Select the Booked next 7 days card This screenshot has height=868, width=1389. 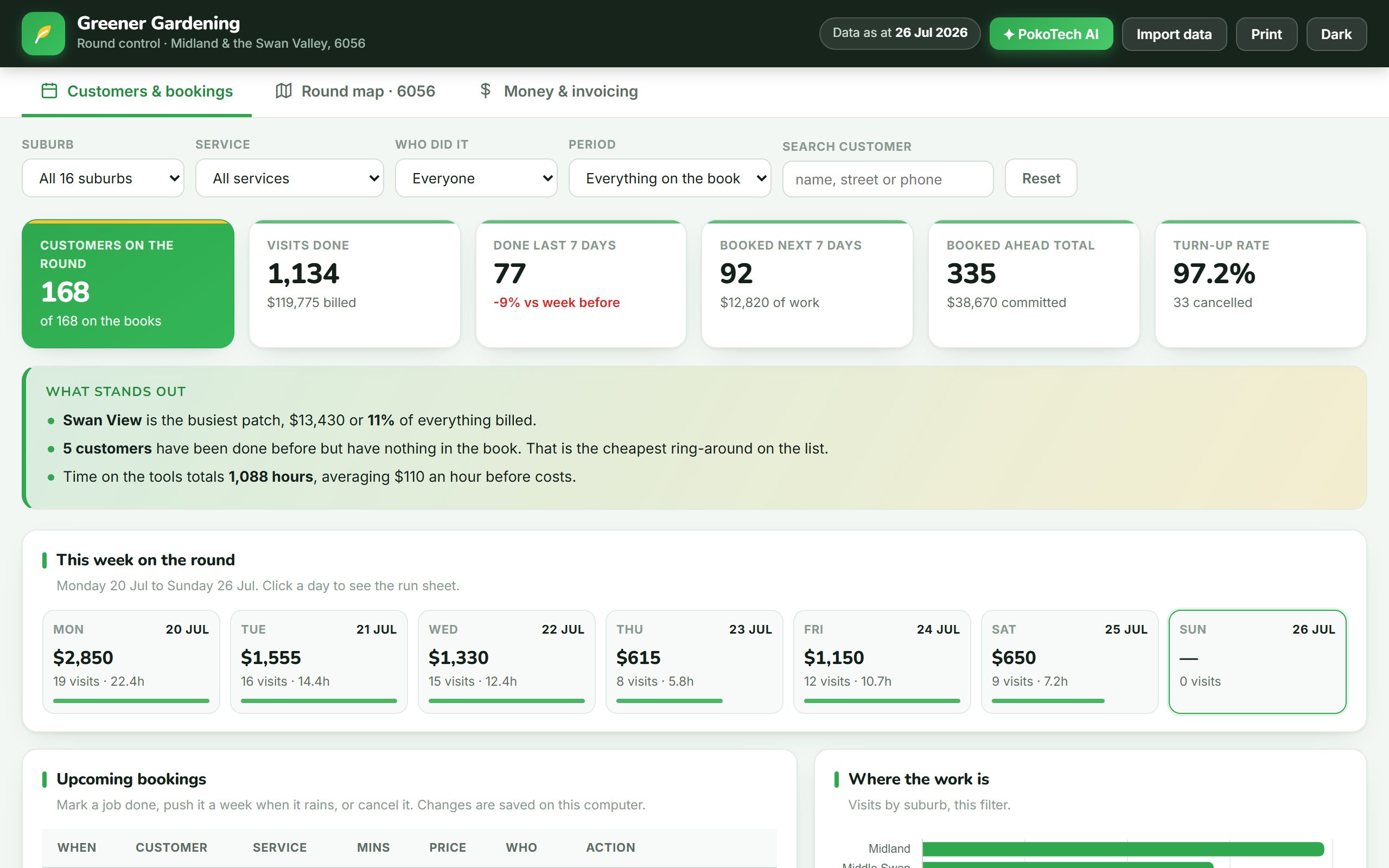coord(807,284)
